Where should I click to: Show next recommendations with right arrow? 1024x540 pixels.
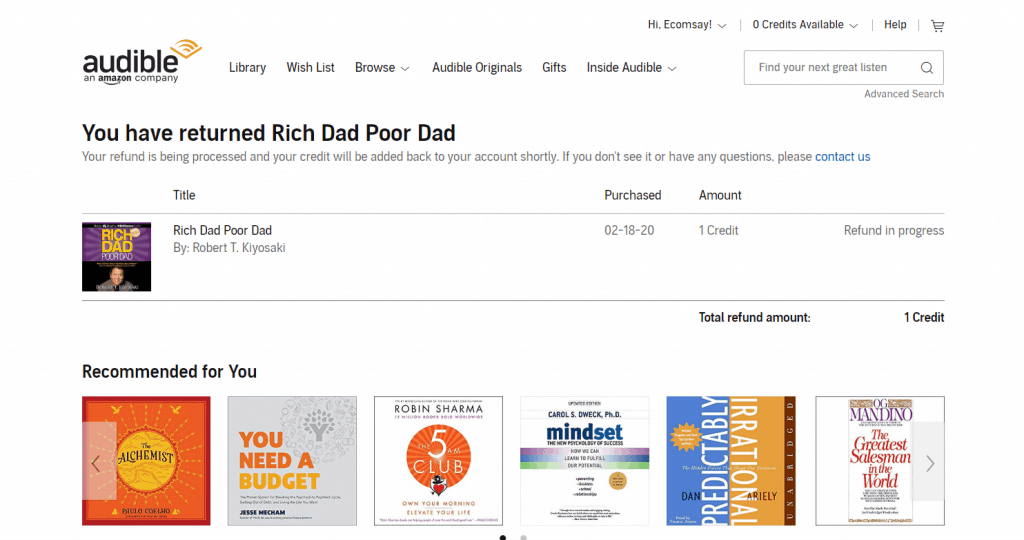pyautogui.click(x=929, y=464)
